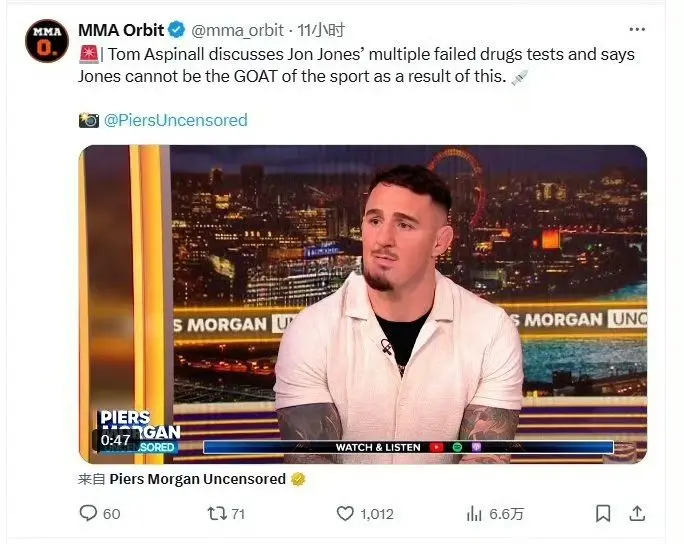
Task: Click the share upload icon
Action: (x=637, y=513)
